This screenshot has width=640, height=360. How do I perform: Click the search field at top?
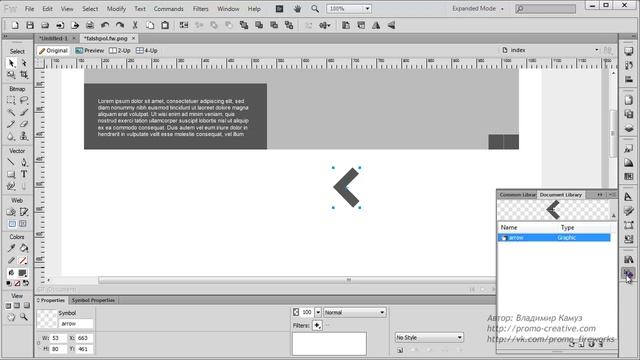545,9
